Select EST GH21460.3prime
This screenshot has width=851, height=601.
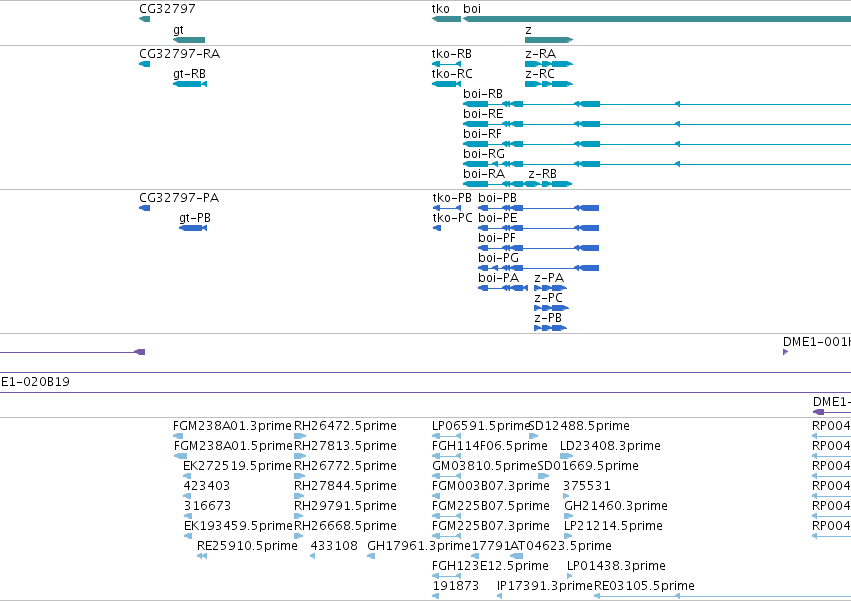point(616,506)
